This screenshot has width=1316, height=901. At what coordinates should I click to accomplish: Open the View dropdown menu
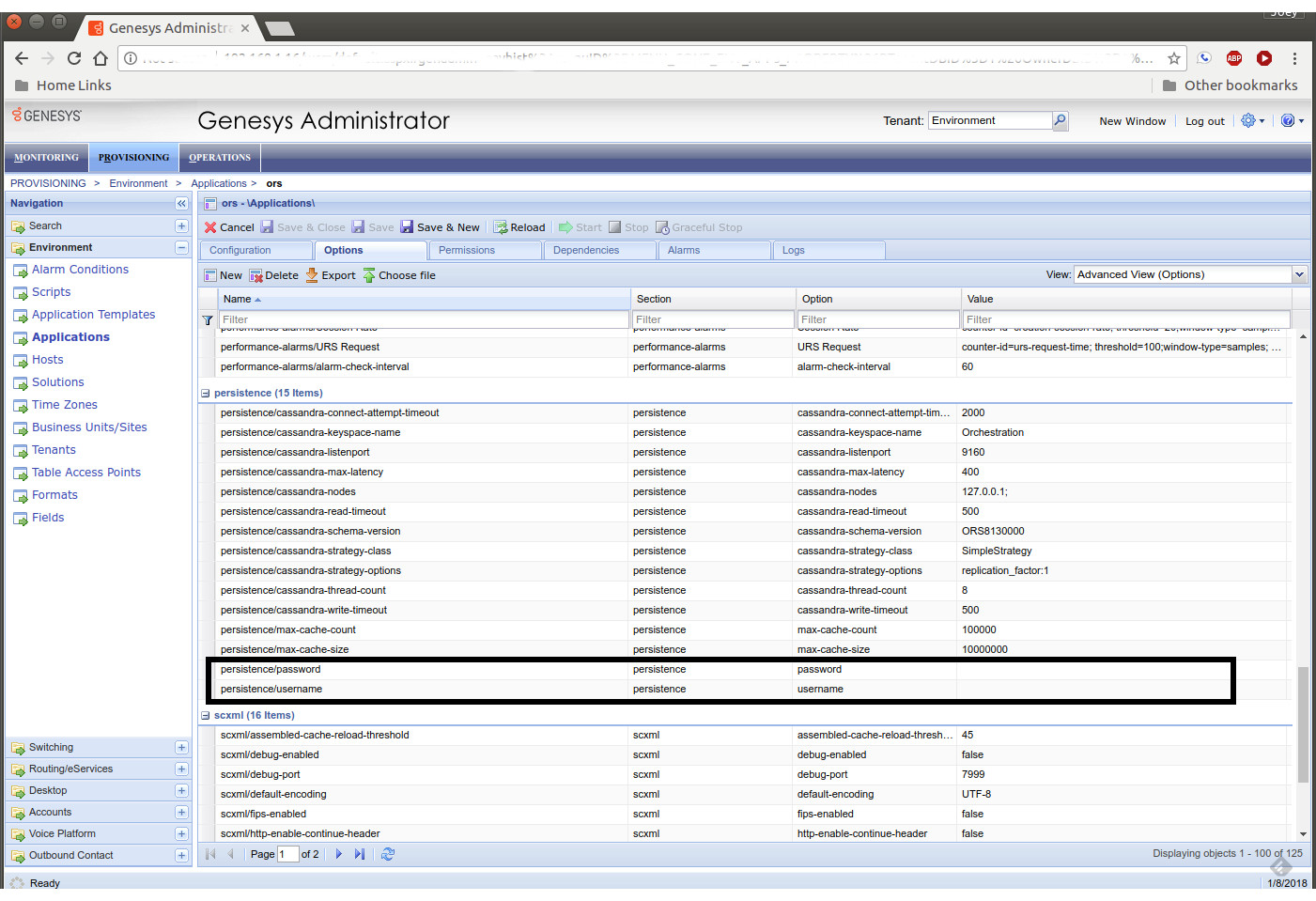(x=1299, y=273)
